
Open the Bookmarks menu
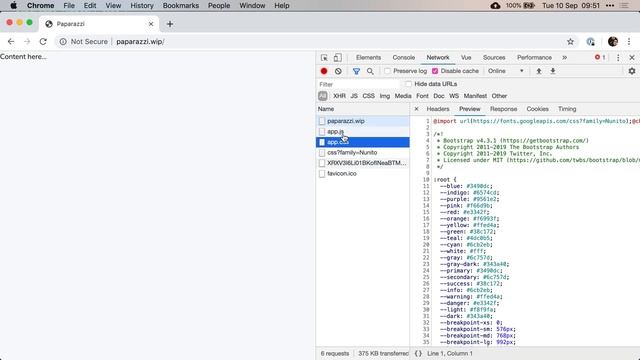181,6
